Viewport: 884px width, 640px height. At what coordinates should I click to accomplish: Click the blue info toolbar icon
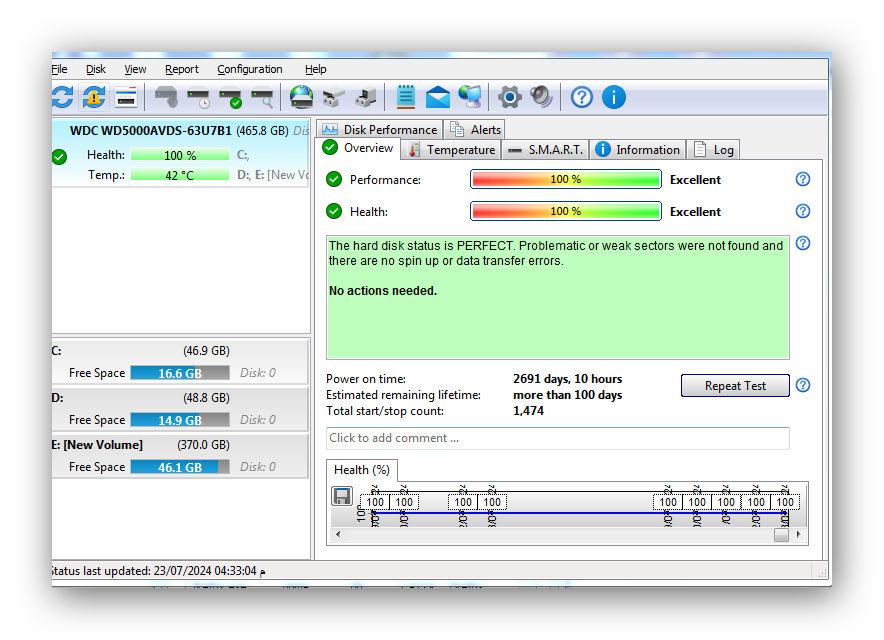613,98
